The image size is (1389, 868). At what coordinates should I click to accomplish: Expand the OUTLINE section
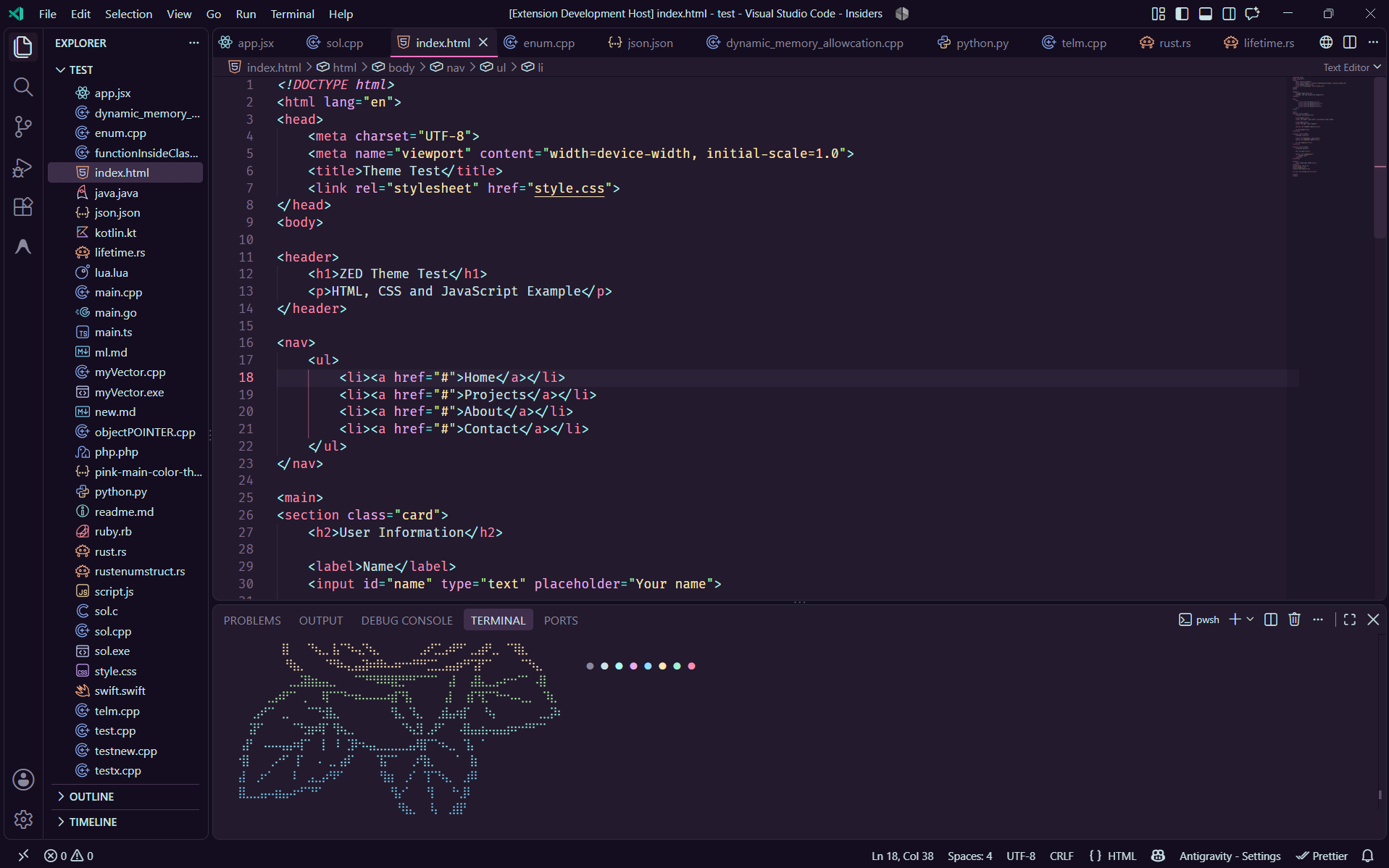point(91,796)
